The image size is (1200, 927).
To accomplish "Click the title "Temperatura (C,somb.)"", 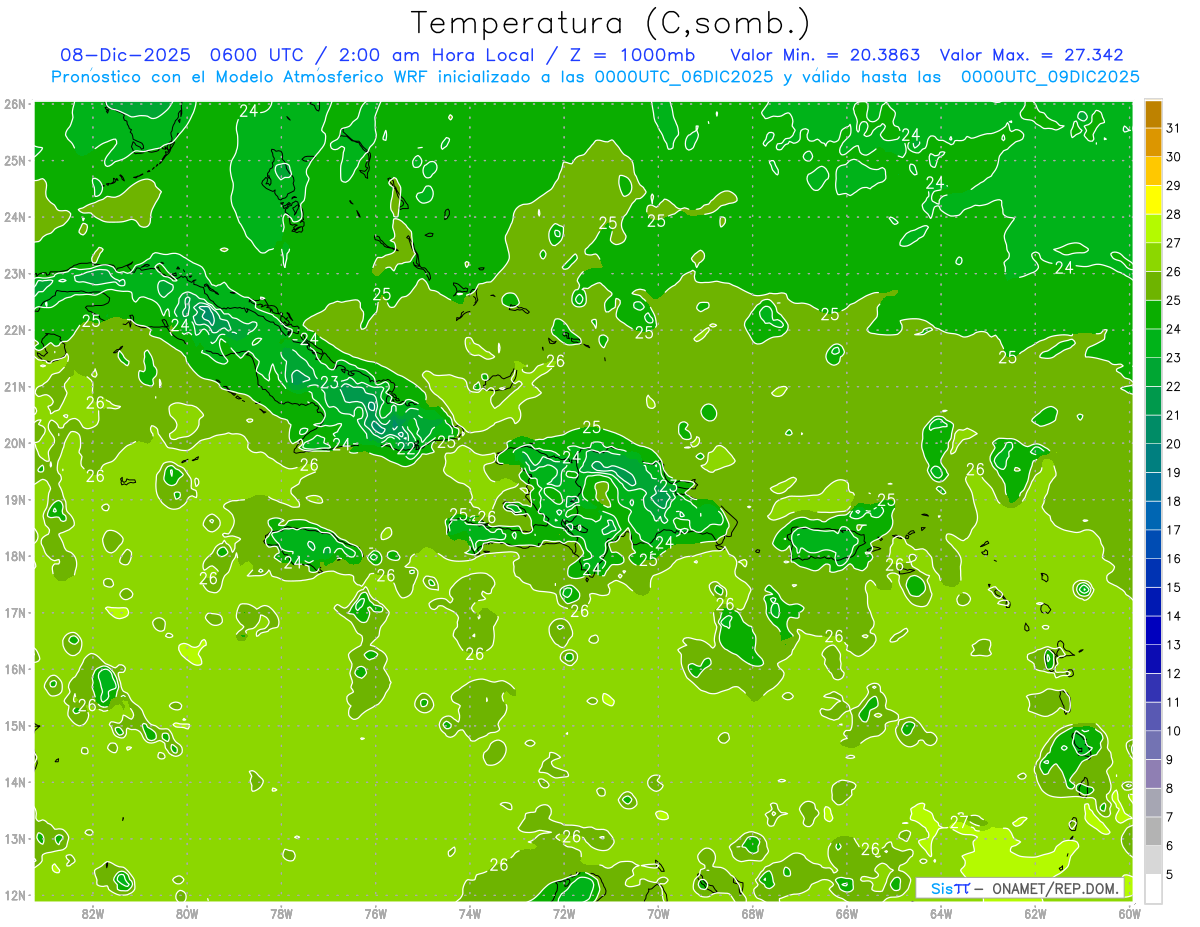I will point(611,22).
